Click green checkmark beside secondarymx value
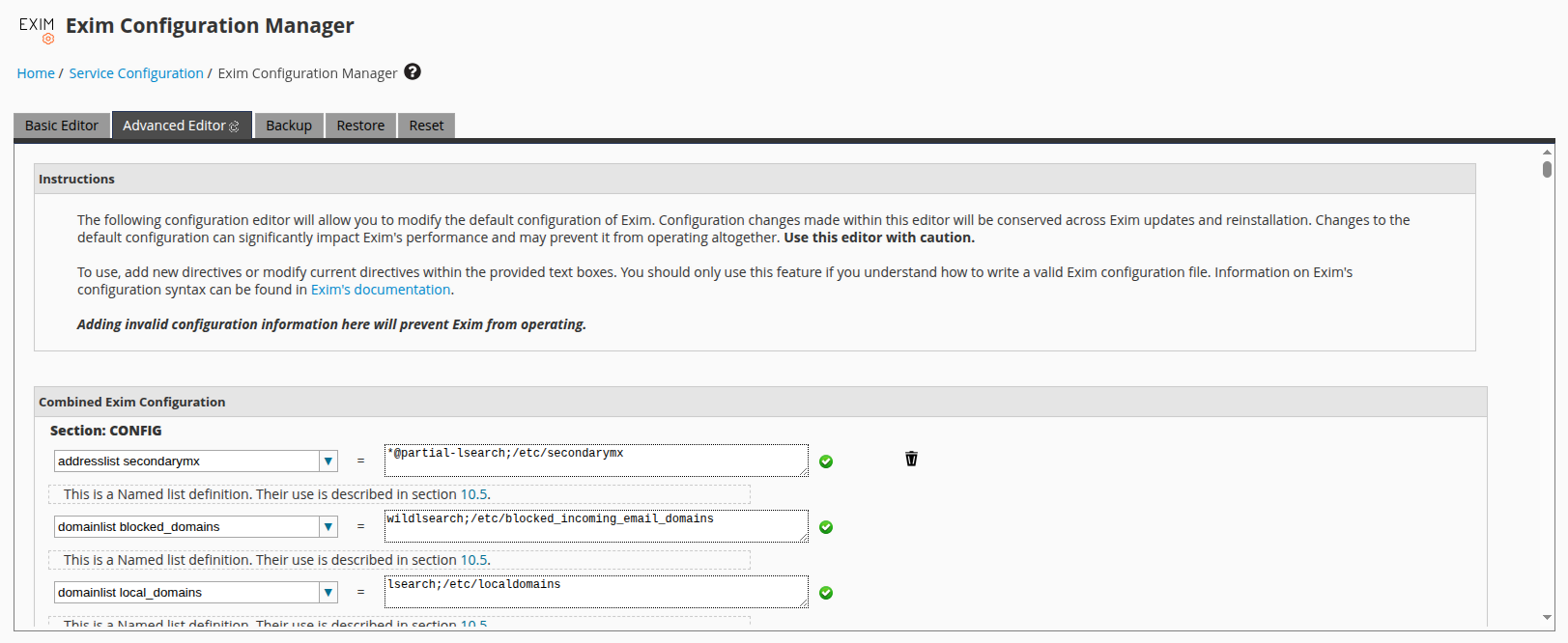 click(x=826, y=461)
